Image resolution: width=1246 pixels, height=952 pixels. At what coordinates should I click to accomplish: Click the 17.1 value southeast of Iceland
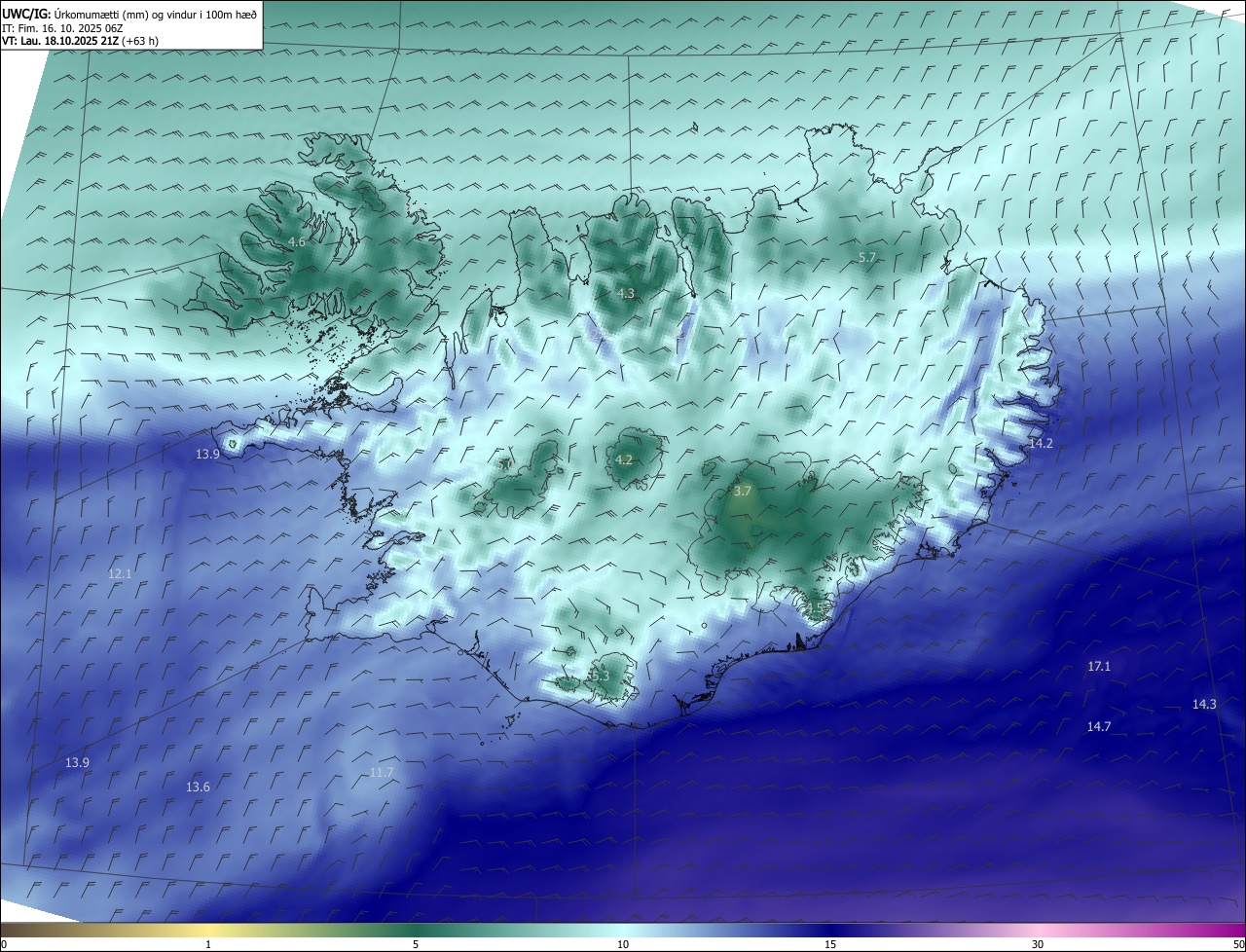[1099, 667]
